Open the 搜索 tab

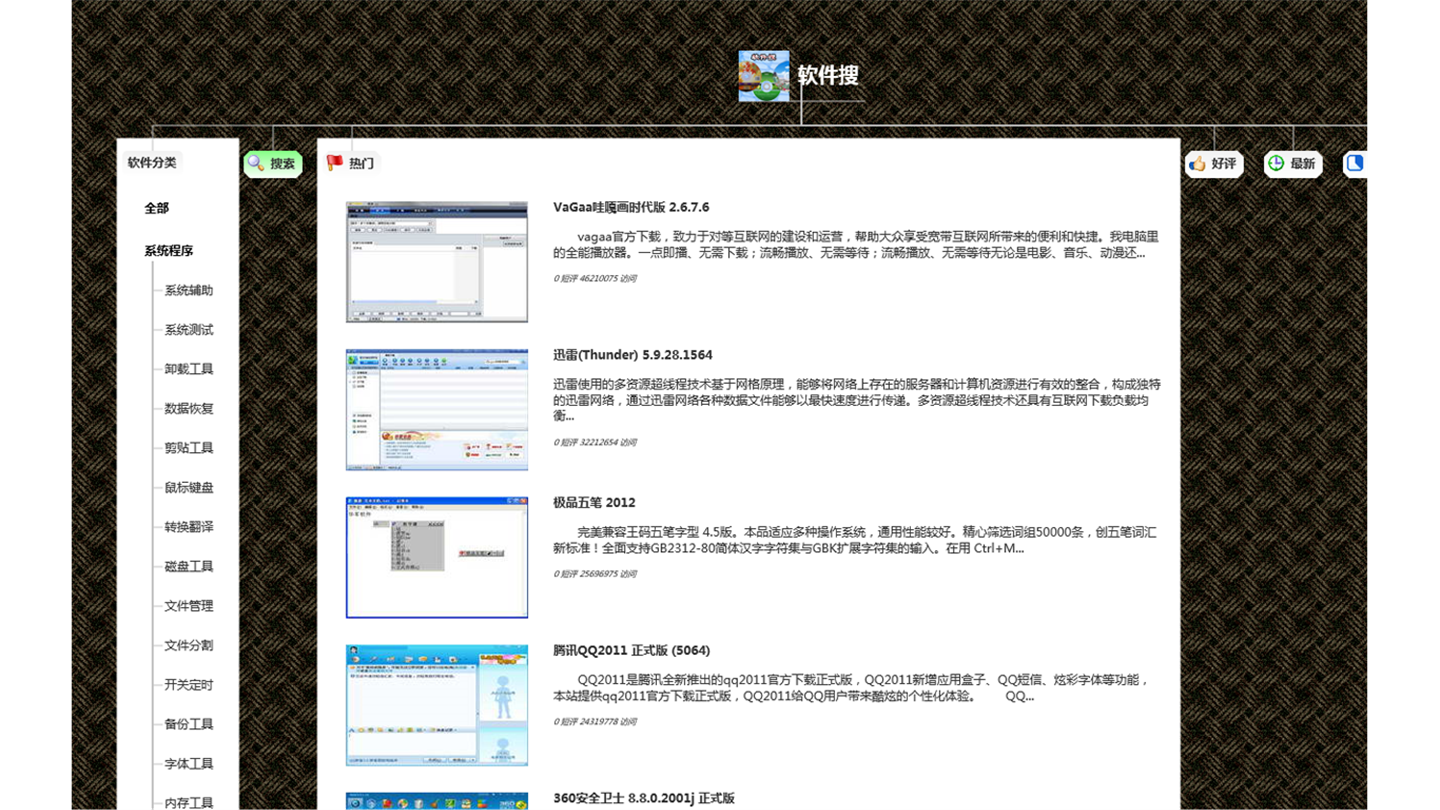point(273,163)
